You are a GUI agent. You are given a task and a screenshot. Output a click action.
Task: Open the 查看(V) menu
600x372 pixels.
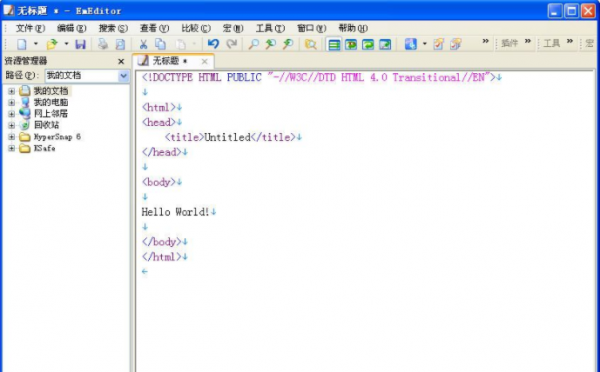coord(154,28)
